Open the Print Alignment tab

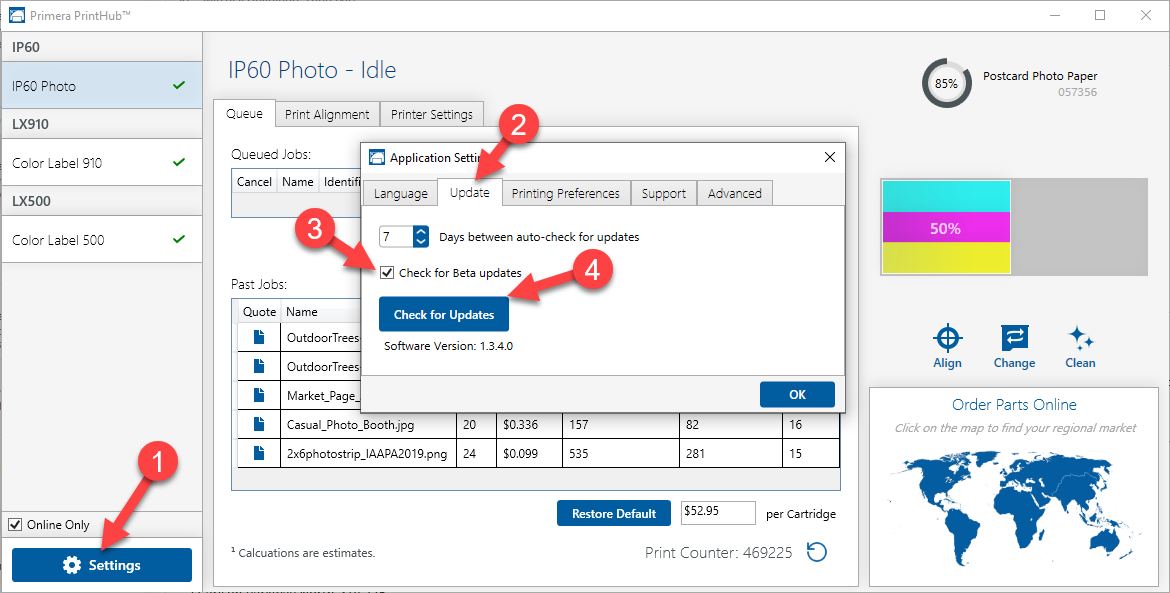327,114
